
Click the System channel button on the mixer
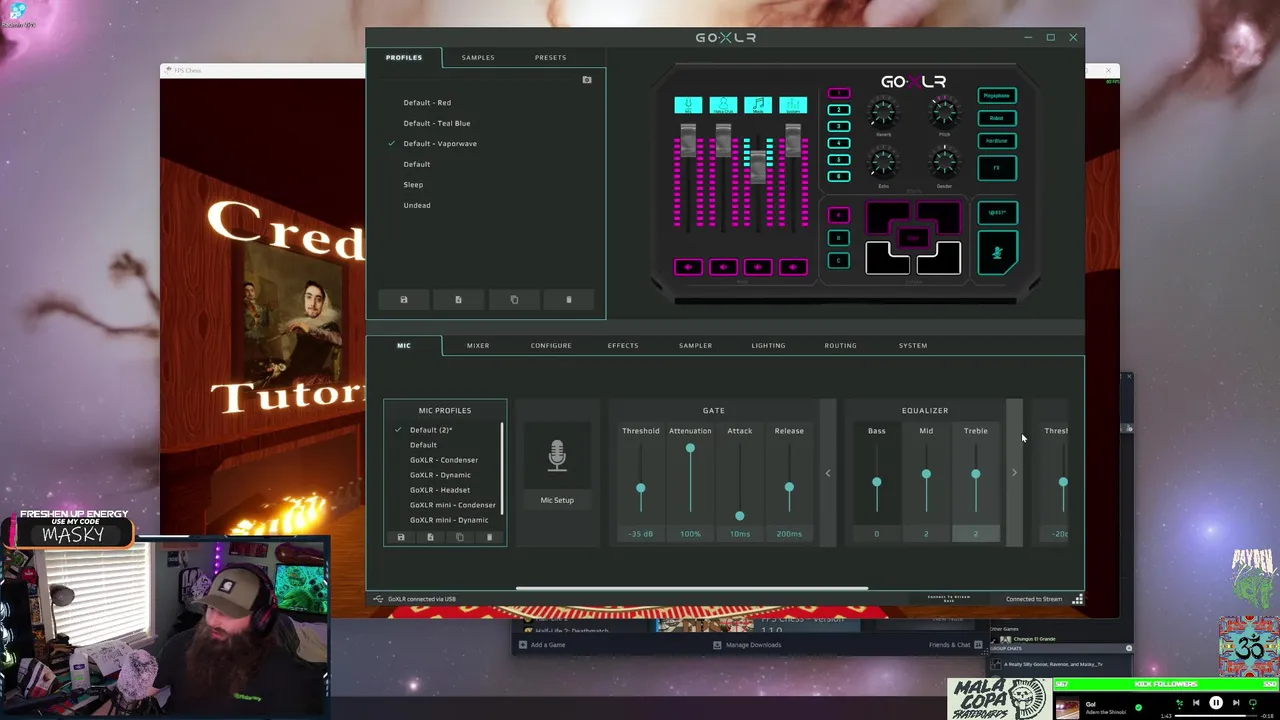[793, 105]
